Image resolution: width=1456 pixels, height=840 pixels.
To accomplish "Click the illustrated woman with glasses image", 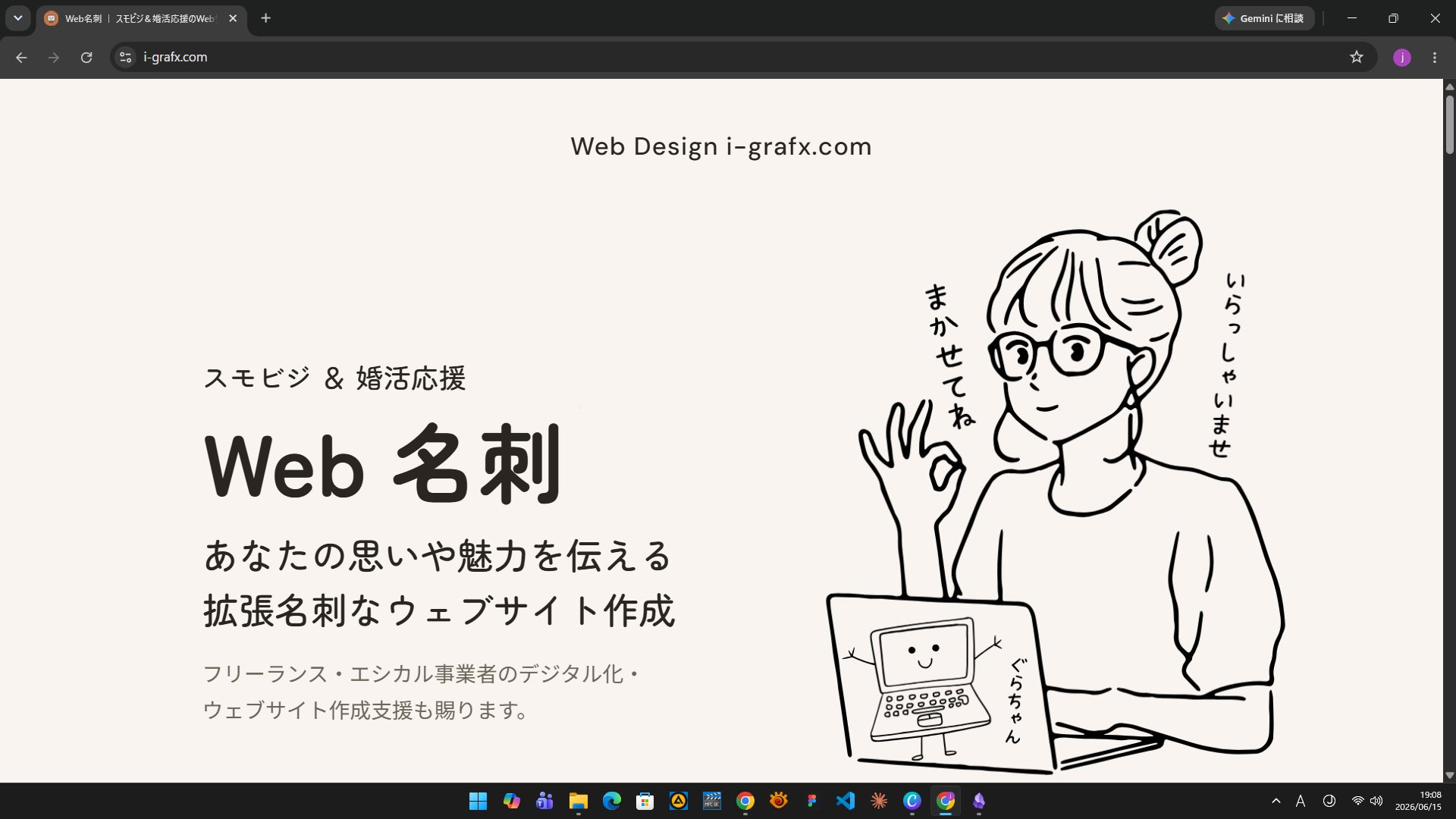I will coord(1055,491).
